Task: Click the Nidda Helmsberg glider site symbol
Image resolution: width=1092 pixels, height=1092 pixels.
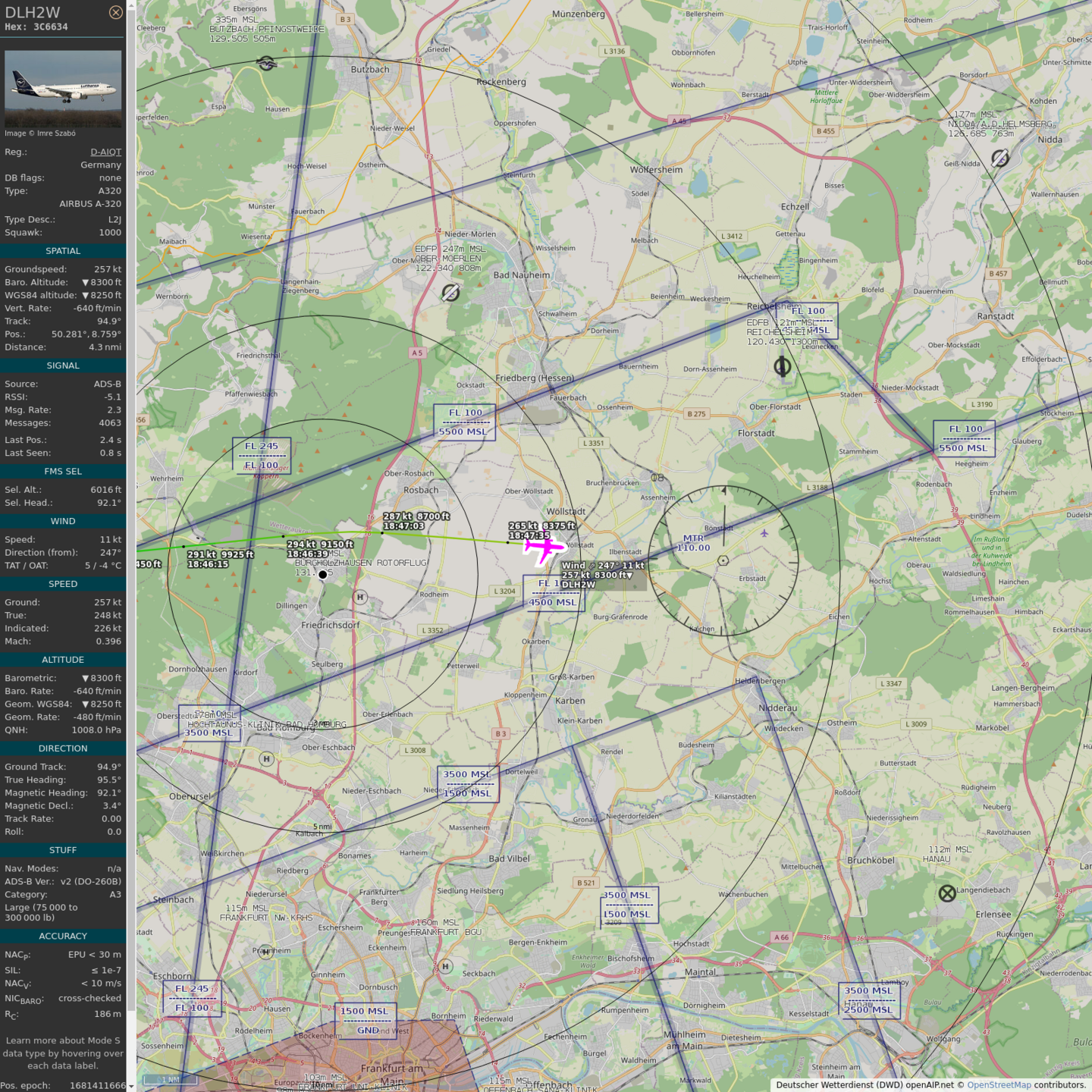Action: point(999,158)
